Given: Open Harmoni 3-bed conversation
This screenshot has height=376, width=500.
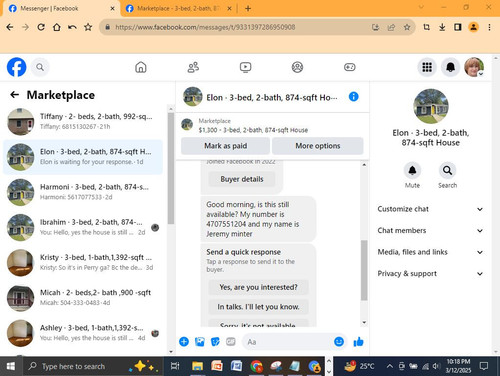Looking at the screenshot, I should pyautogui.click(x=83, y=192).
